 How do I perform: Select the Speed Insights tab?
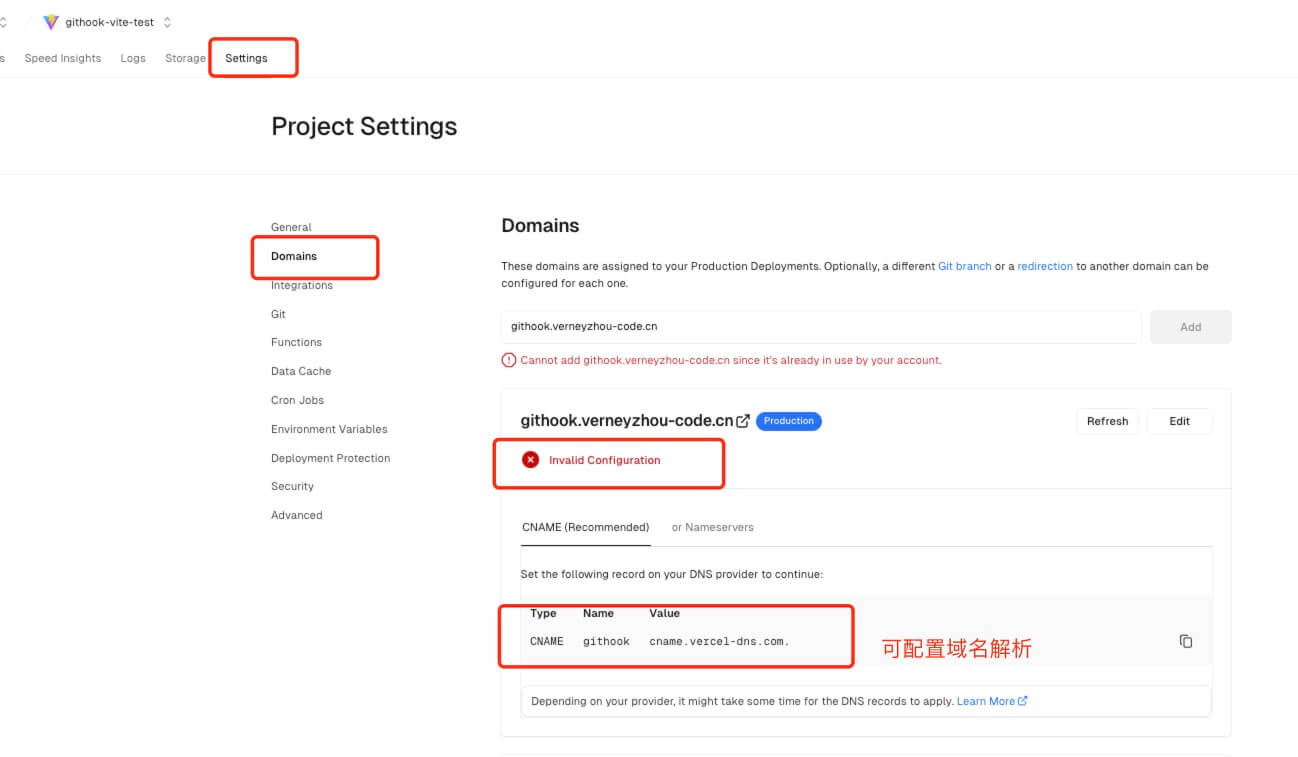63,58
